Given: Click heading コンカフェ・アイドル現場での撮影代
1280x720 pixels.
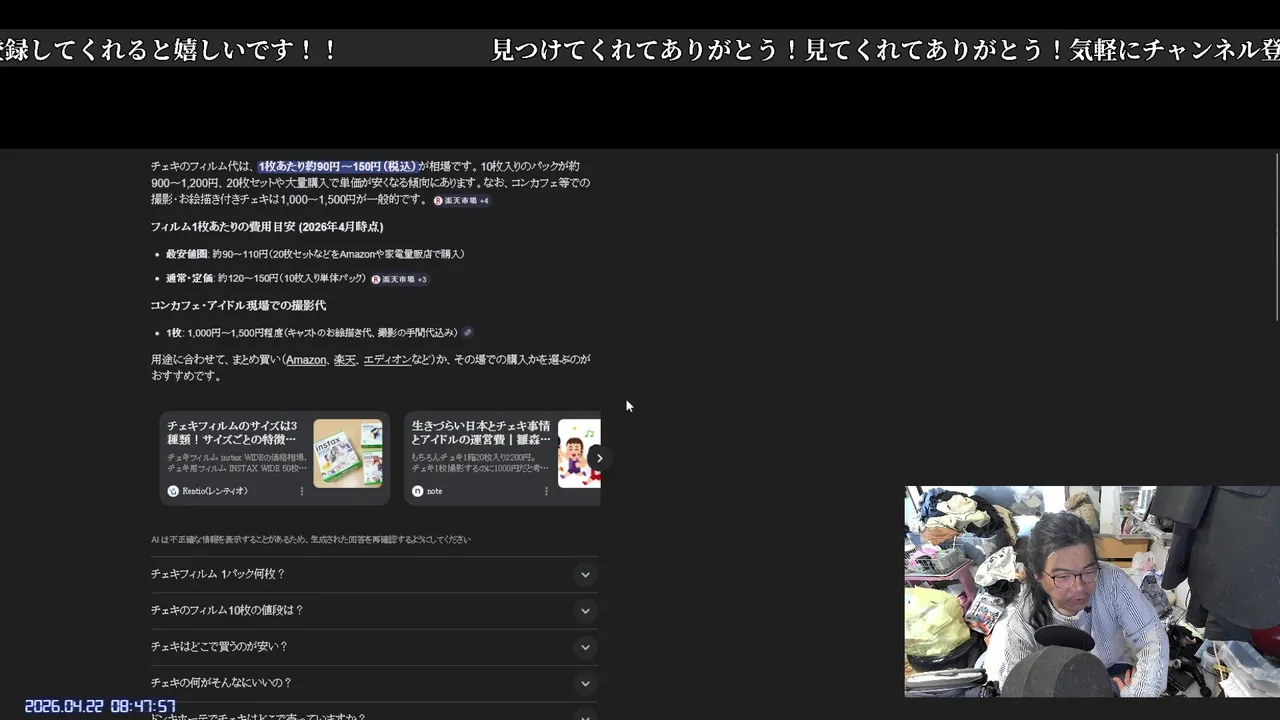Looking at the screenshot, I should click(238, 305).
